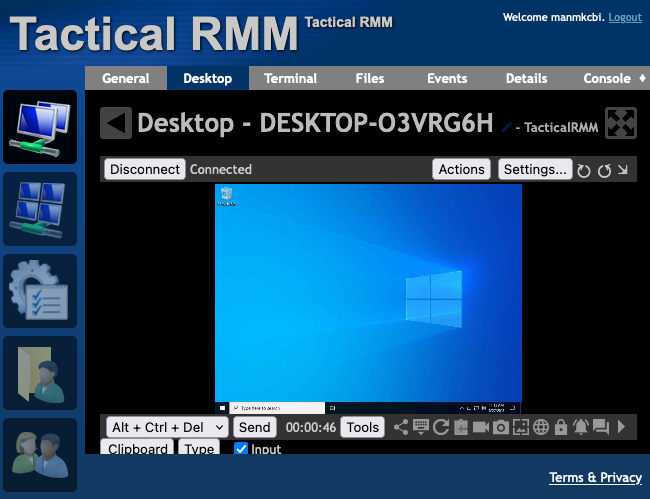The image size is (650, 499).
Task: Click the Tools dropdown button
Action: (363, 427)
